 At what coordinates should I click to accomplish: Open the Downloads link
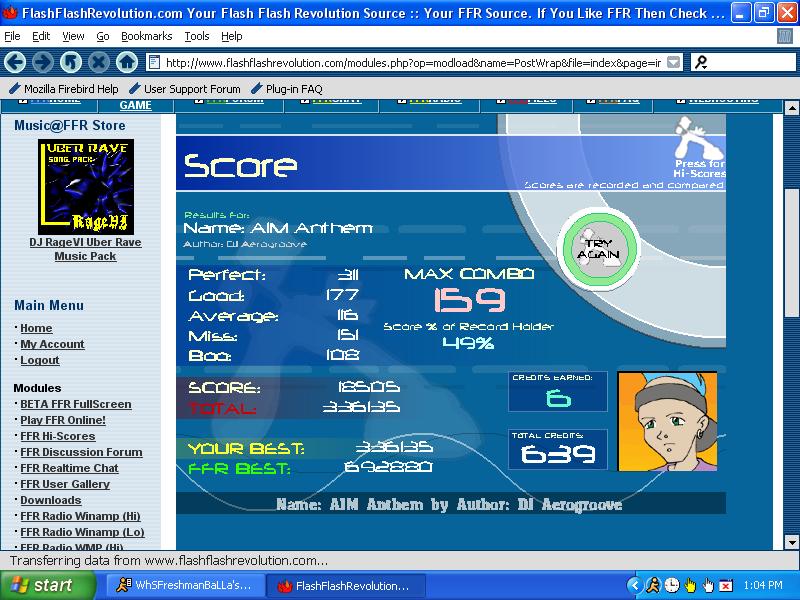51,500
